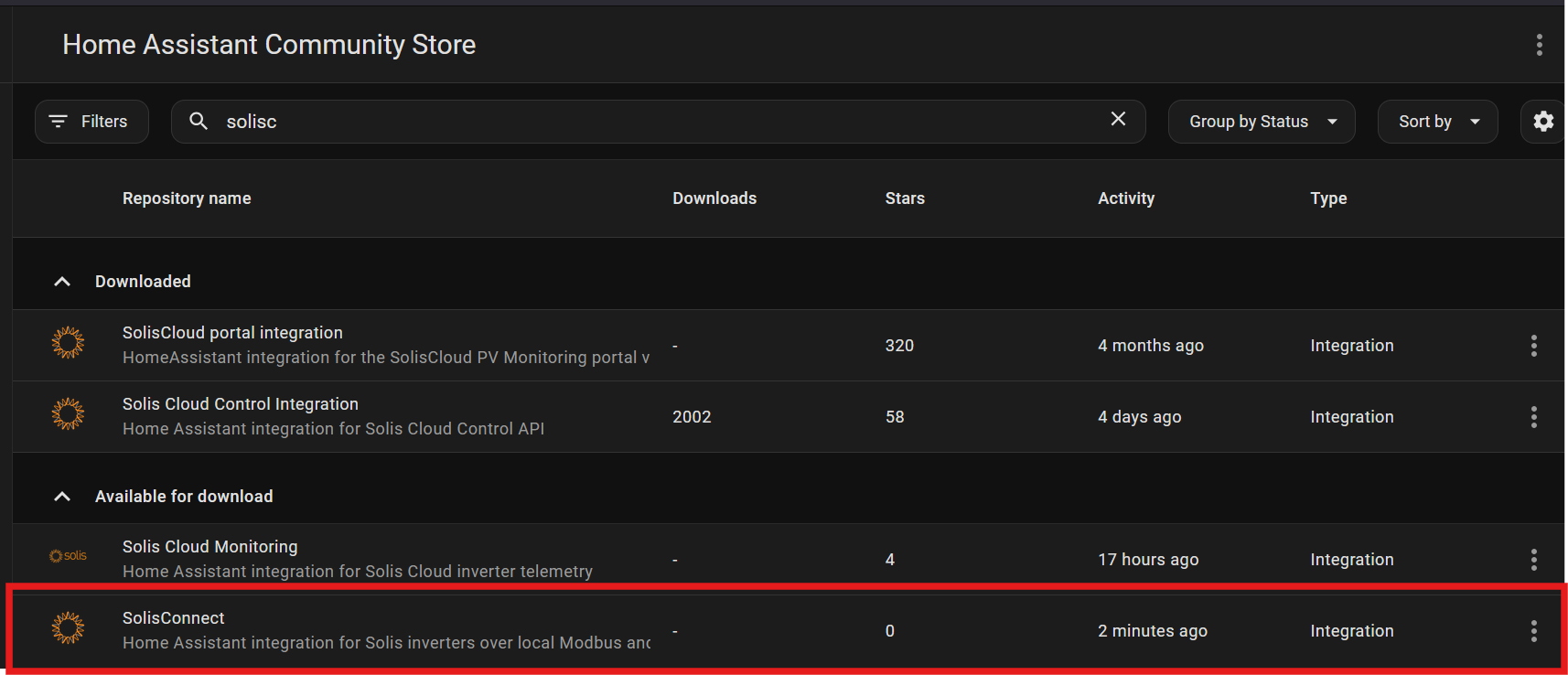Click the SolisCloud PV Monitoring portal description
This screenshot has width=1568, height=675.
pyautogui.click(x=386, y=358)
